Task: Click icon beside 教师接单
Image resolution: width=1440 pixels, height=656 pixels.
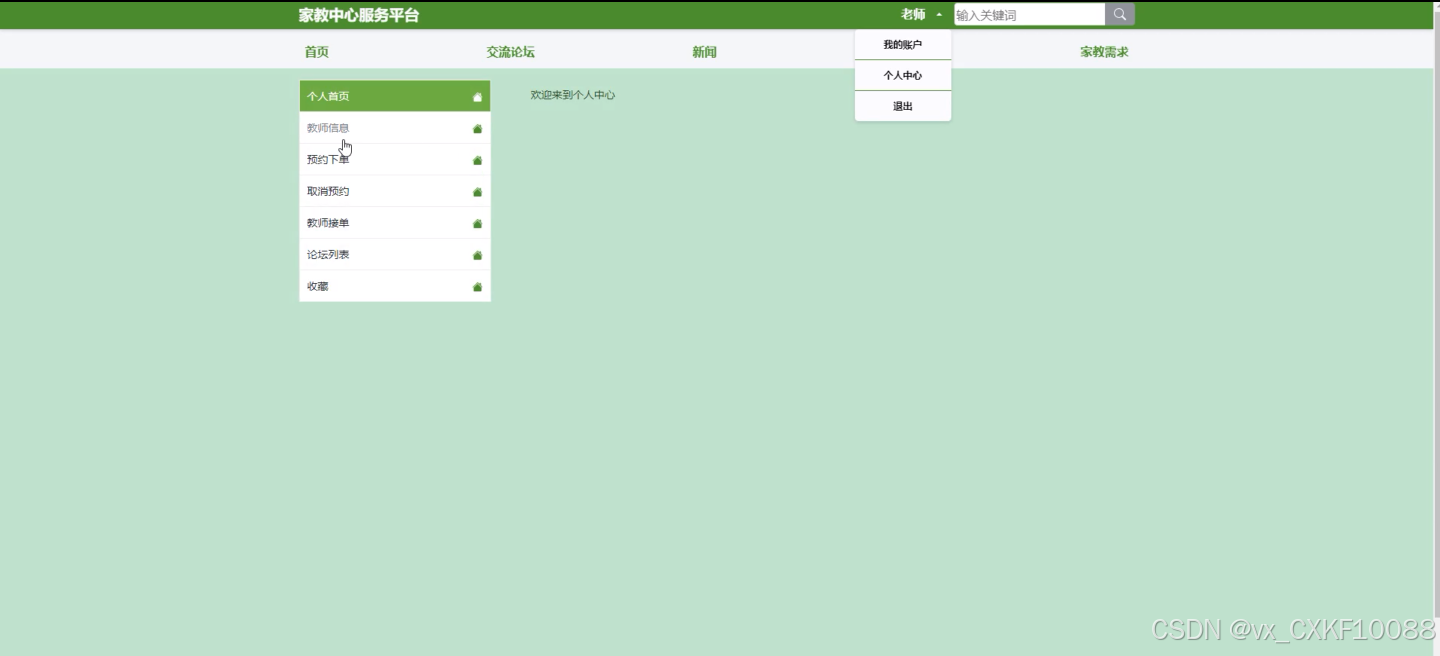Action: [477, 223]
